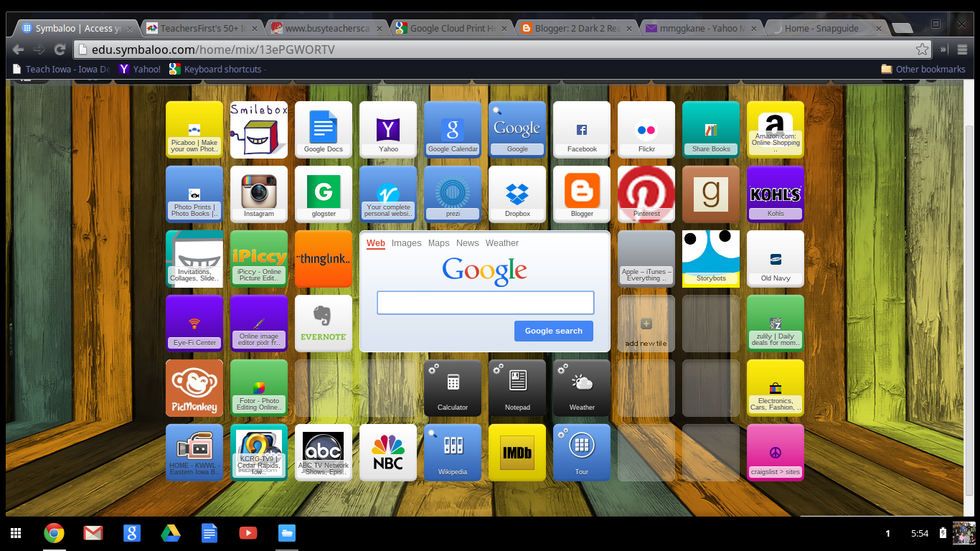
Task: Switch to the Google Cloud Print tab
Action: (451, 28)
